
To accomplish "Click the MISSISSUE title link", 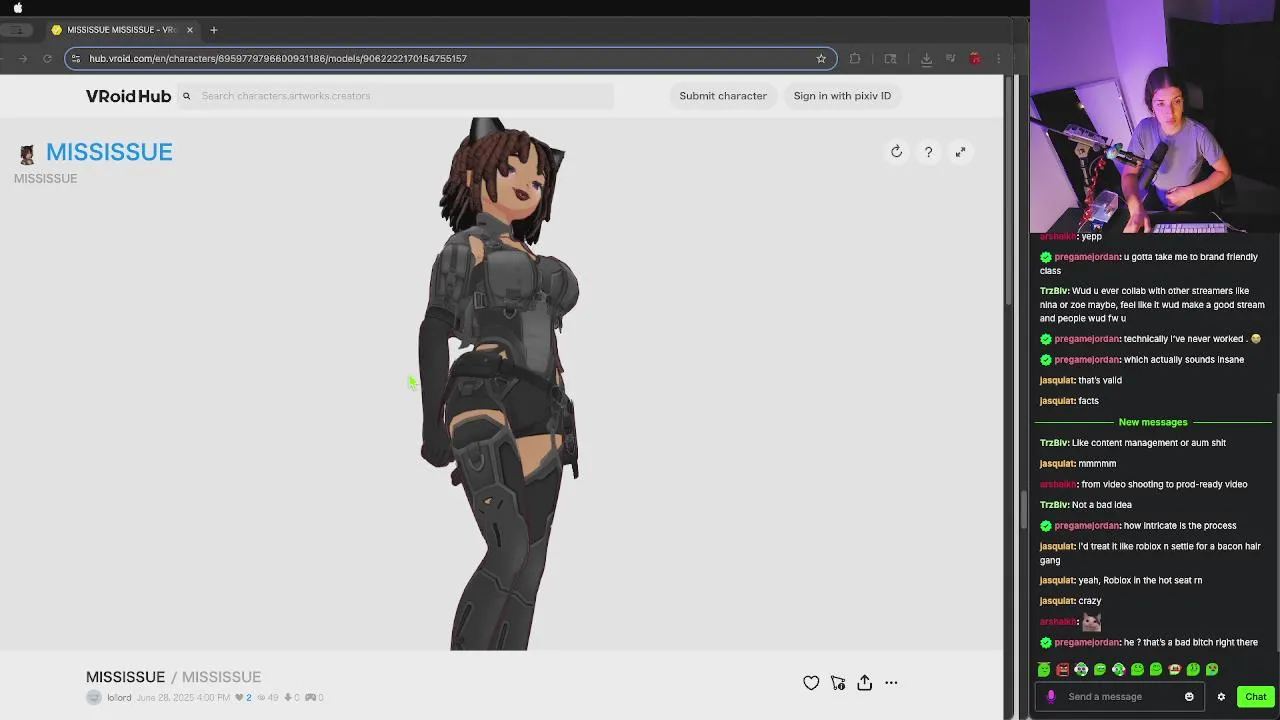I will point(109,152).
